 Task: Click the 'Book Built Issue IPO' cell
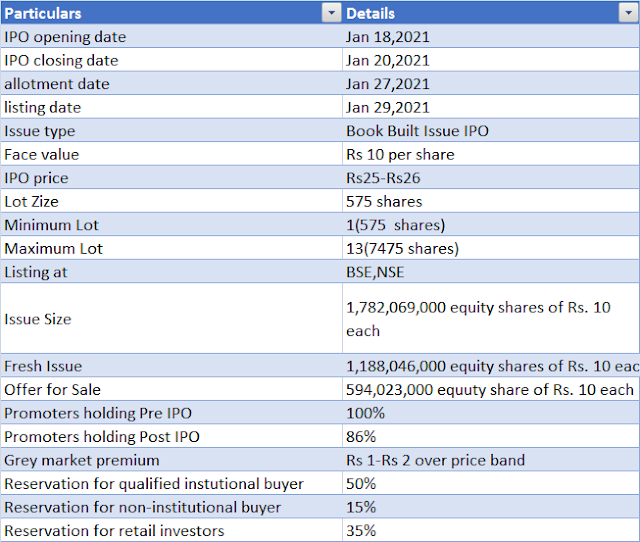[491, 131]
